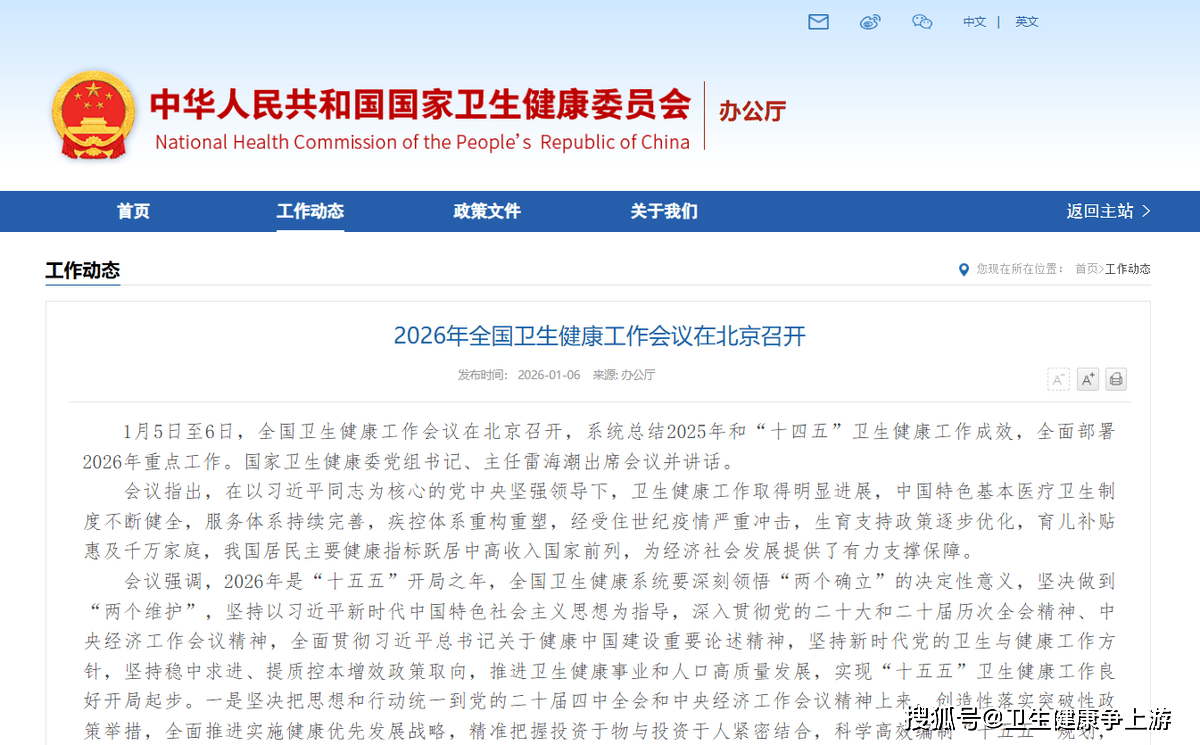This screenshot has height=745, width=1200.
Task: Click the WeChat chat bubble icon
Action: click(922, 22)
